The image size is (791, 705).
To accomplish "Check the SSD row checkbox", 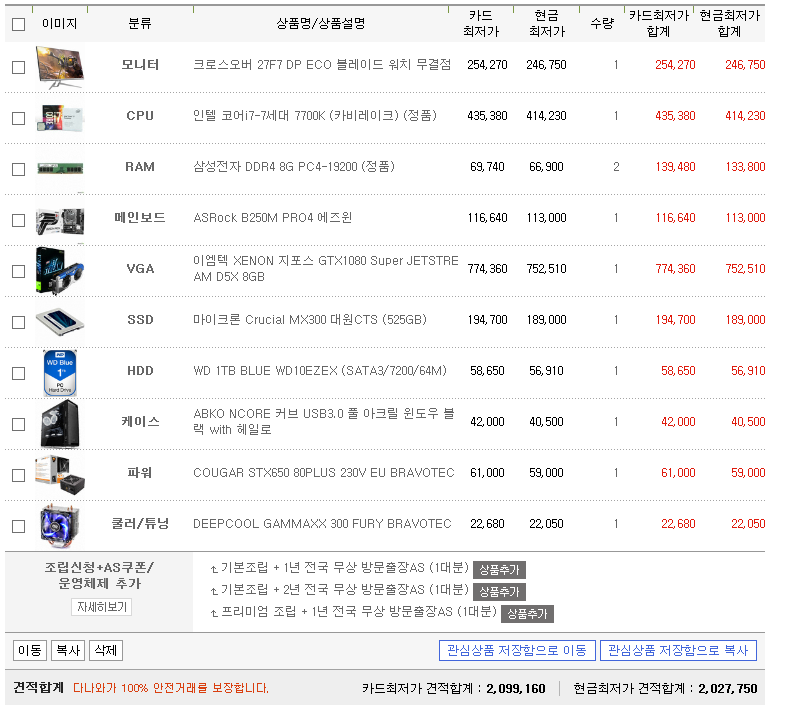I will click(x=19, y=322).
